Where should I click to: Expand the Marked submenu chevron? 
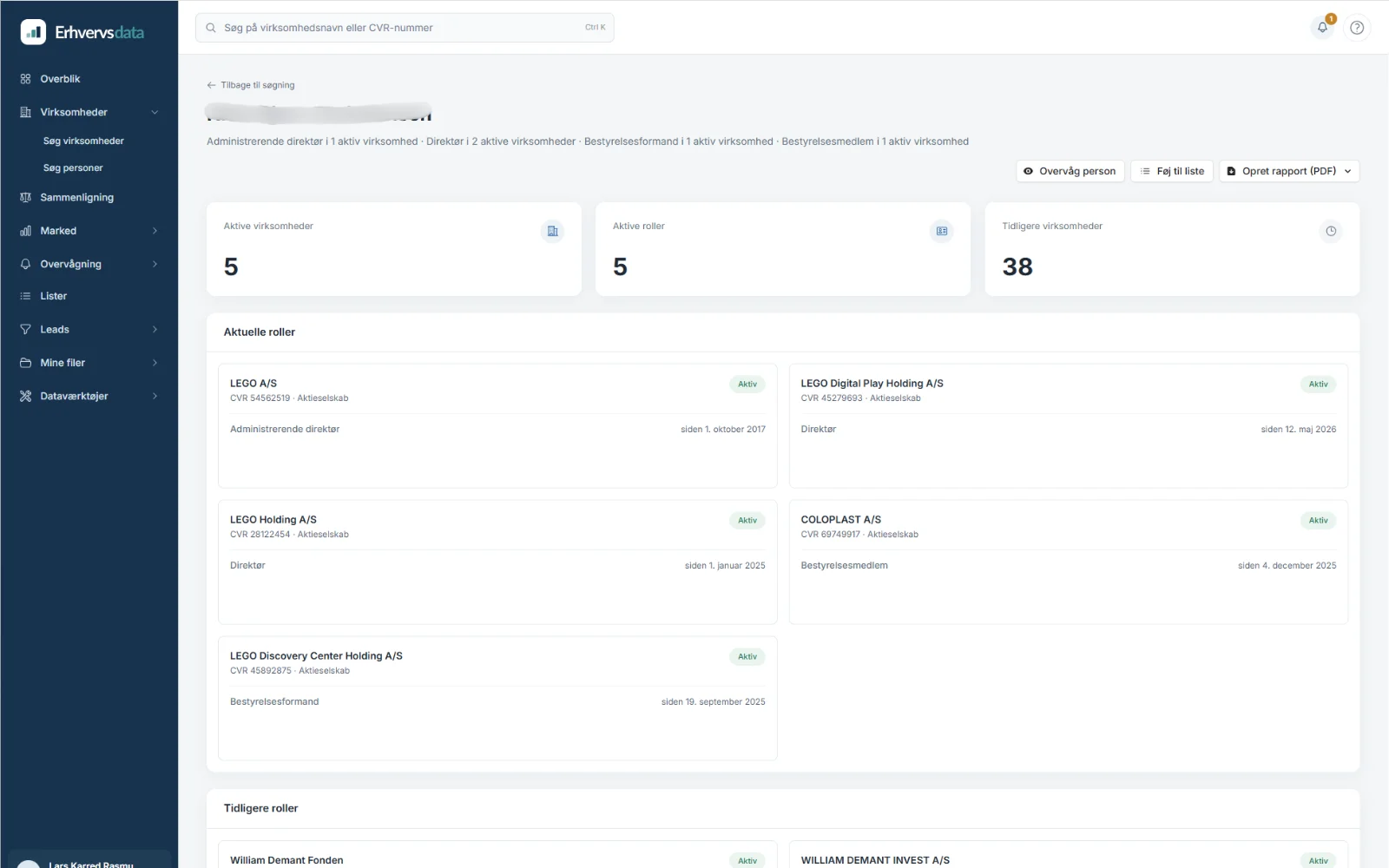coord(155,231)
